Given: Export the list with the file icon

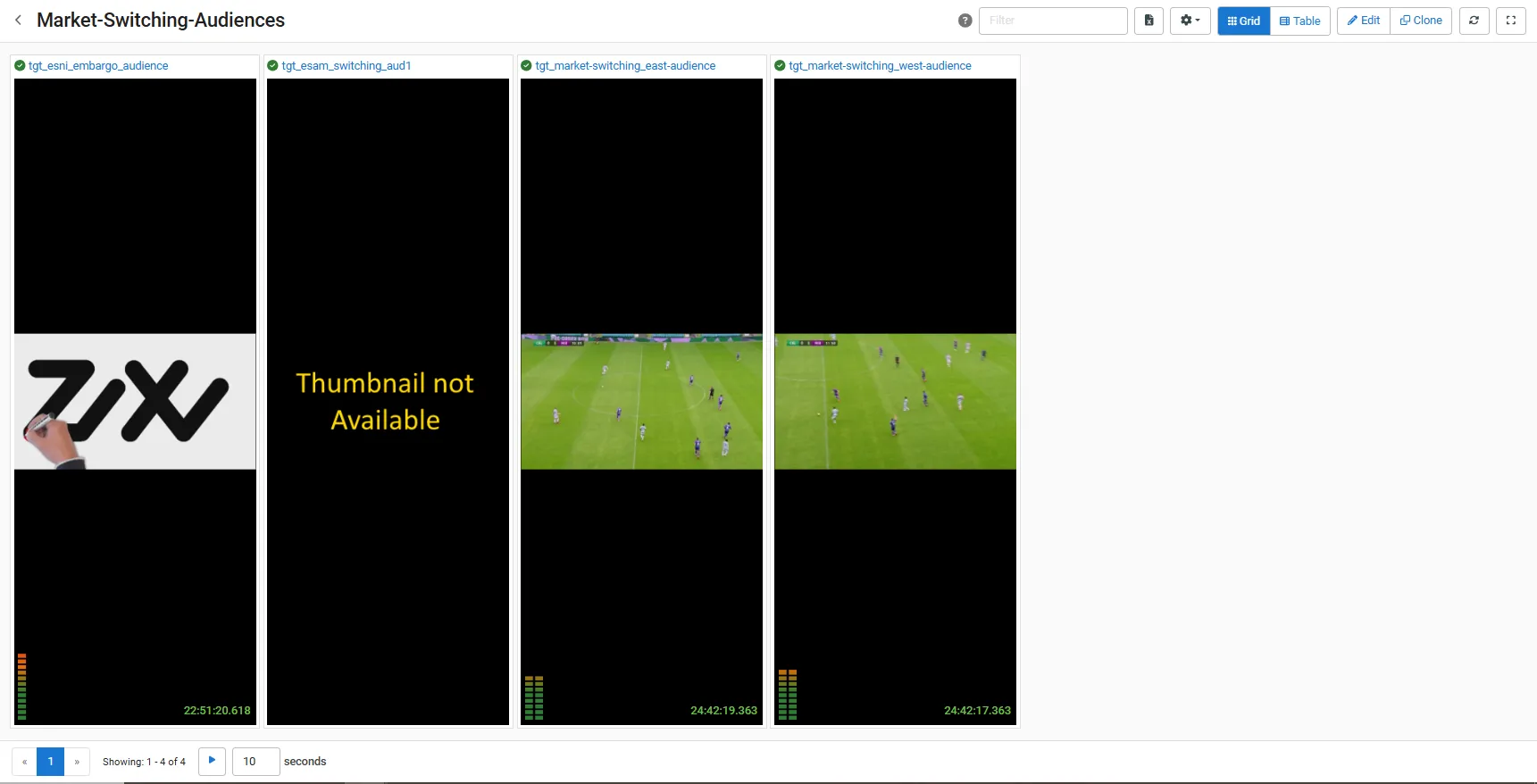Looking at the screenshot, I should click(x=1149, y=21).
